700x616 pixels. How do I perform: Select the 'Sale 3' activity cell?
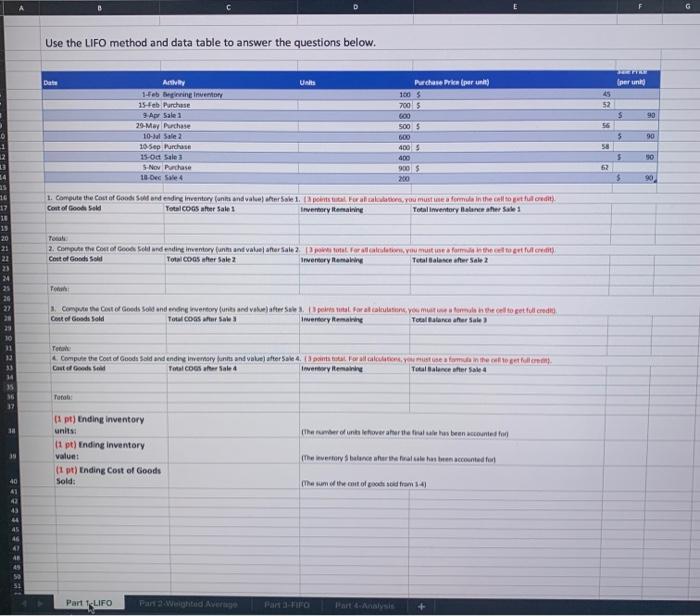[230, 157]
